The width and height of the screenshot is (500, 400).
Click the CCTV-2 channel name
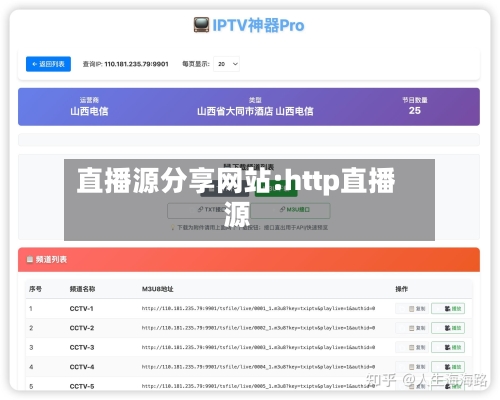[82, 328]
